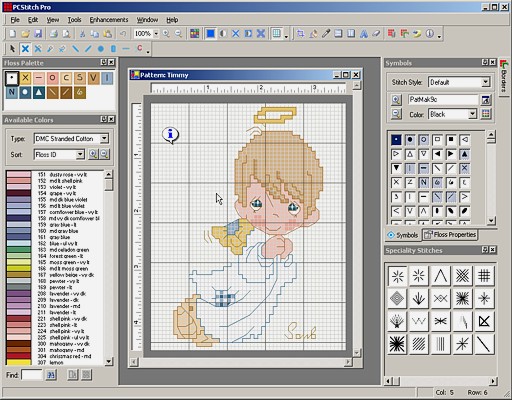The width and height of the screenshot is (512, 400).
Task: Toggle the bold blue X stitch view
Action: (261, 34)
